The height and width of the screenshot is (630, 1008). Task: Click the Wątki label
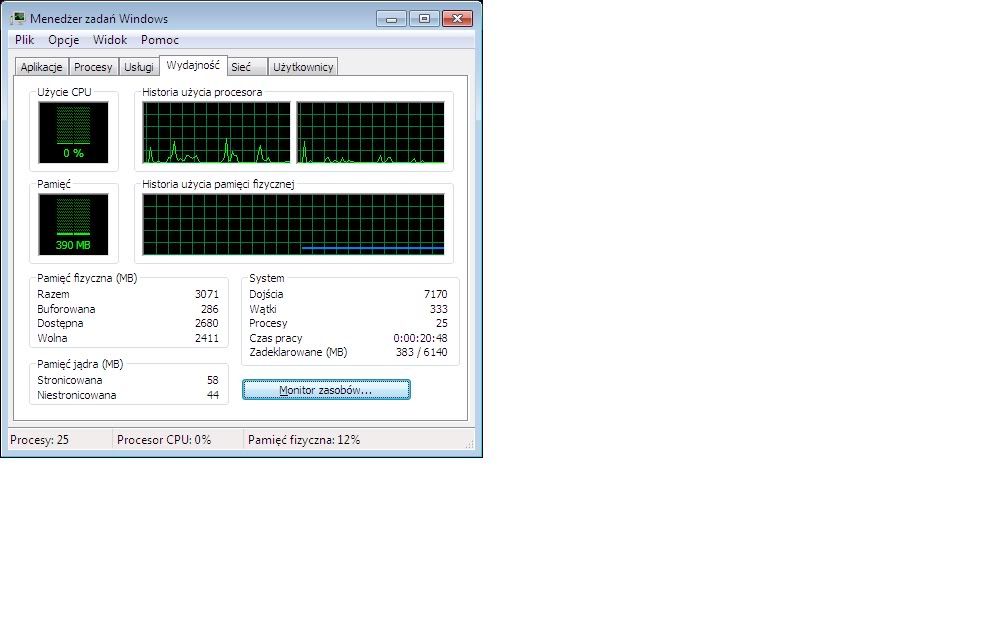[263, 309]
